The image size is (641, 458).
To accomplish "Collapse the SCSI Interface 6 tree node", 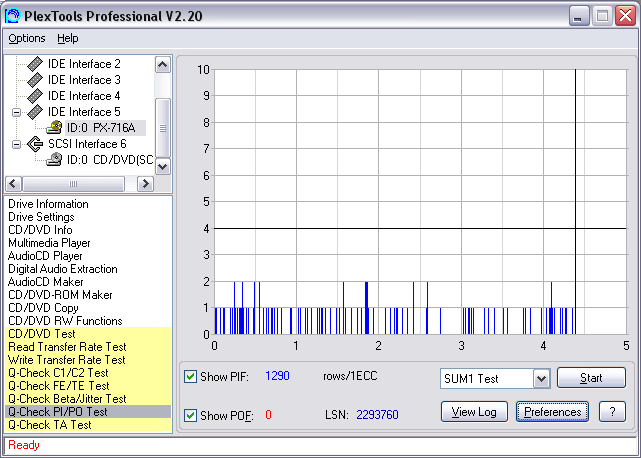I will click(x=16, y=144).
